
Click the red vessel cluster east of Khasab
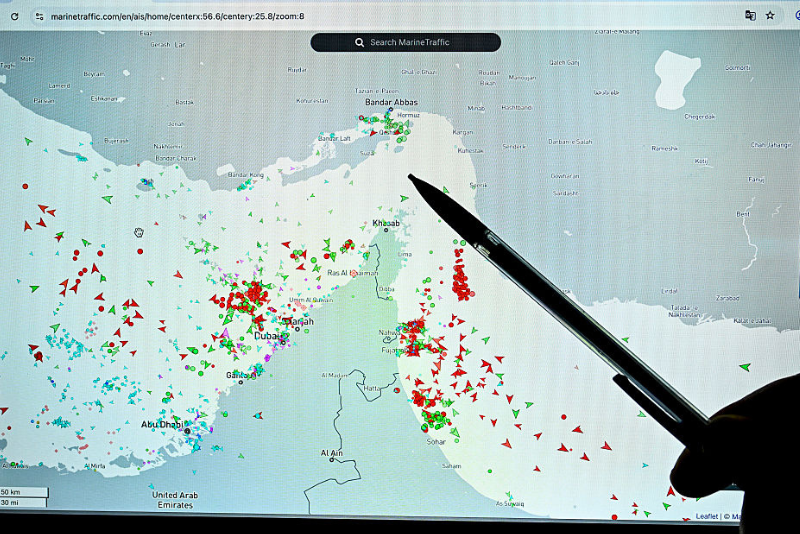pyautogui.click(x=461, y=280)
